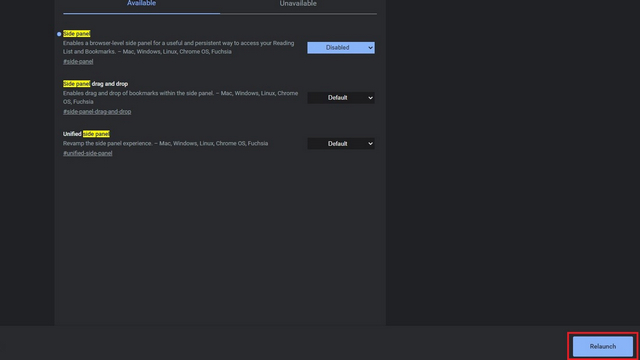
Task: Click the chevron on the Unified side panel dropdown
Action: [370, 144]
